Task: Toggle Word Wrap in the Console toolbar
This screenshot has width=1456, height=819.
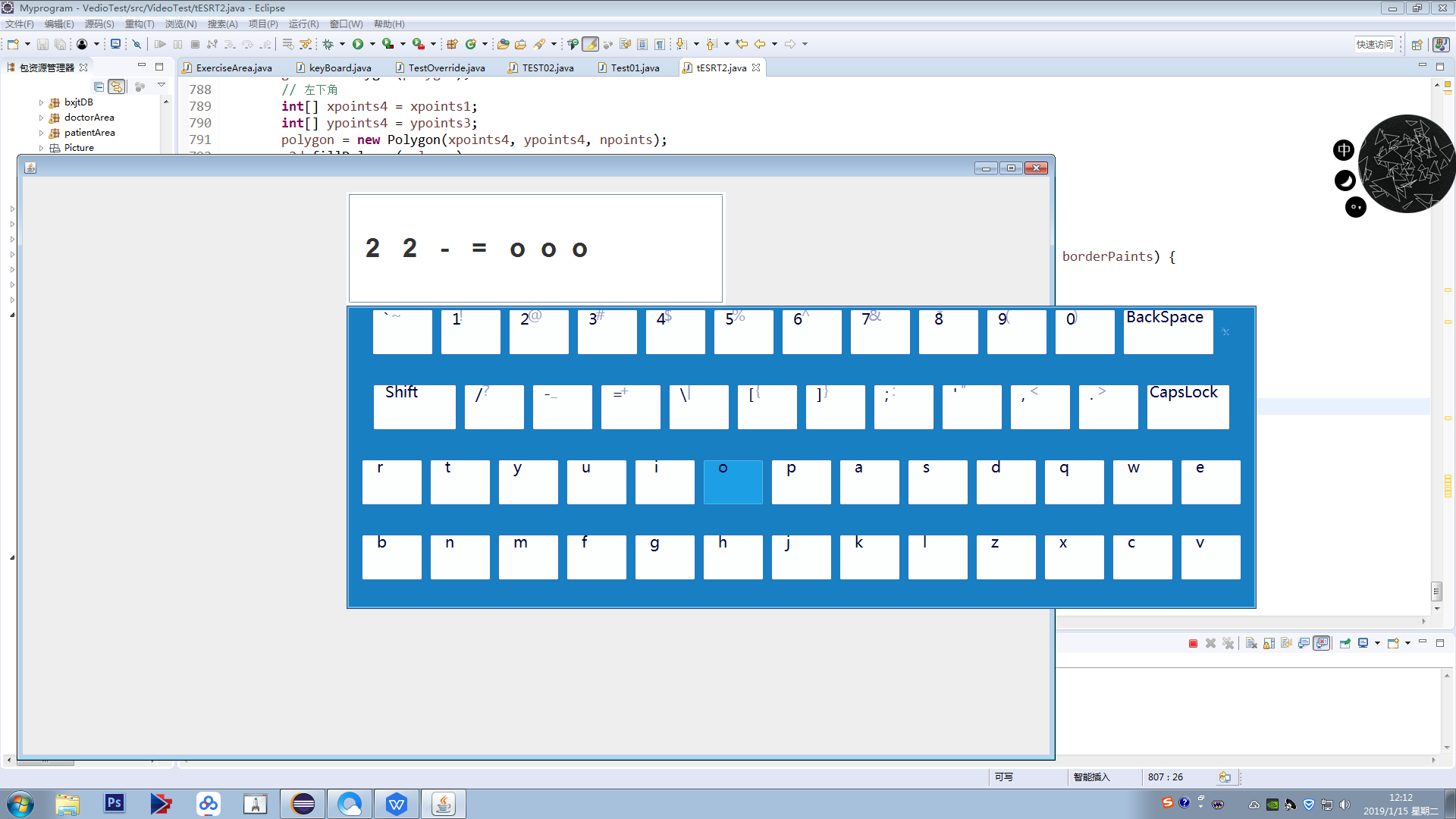Action: tap(1286, 643)
